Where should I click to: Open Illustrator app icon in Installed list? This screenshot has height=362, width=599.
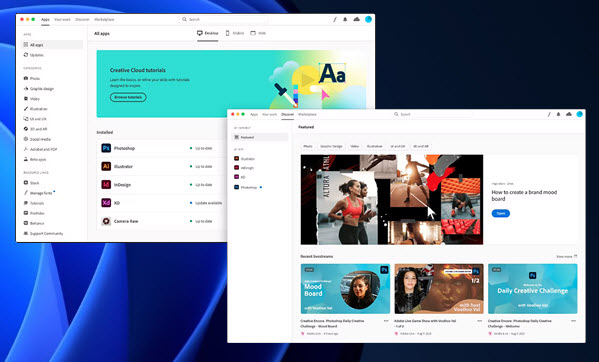(x=106, y=166)
